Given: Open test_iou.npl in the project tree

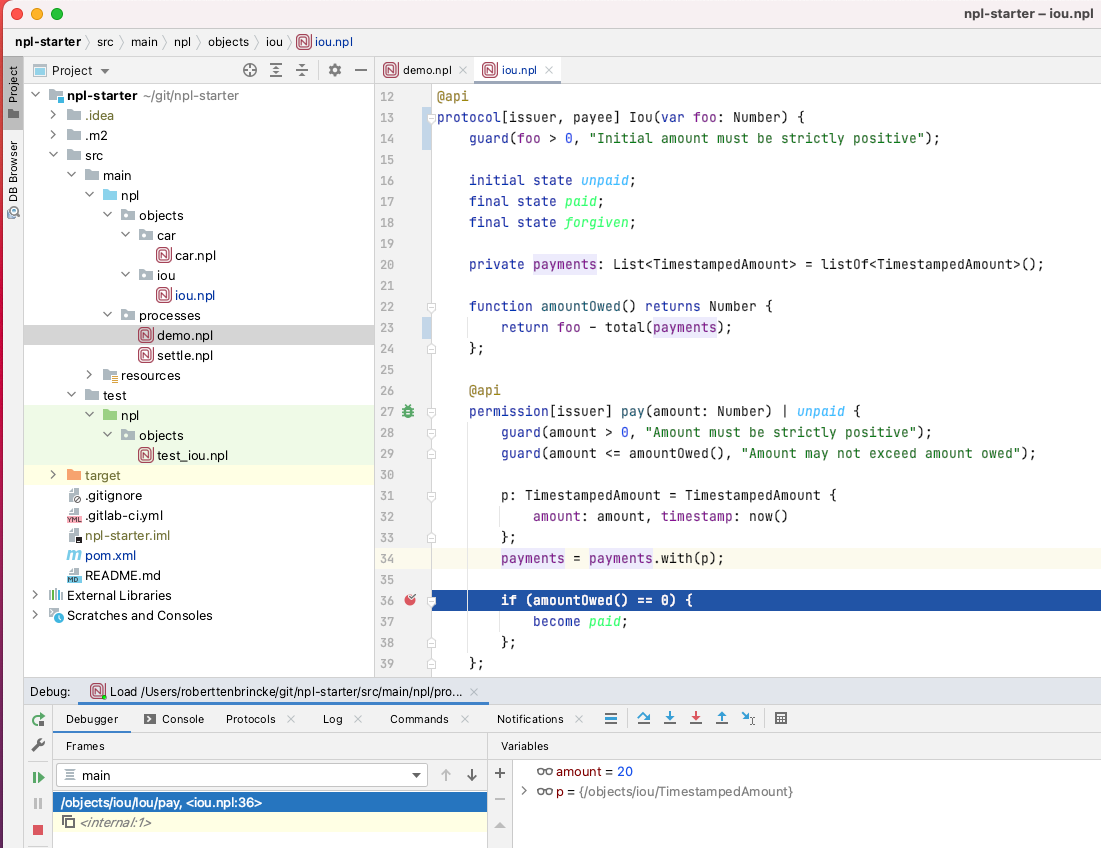Looking at the screenshot, I should tap(192, 455).
